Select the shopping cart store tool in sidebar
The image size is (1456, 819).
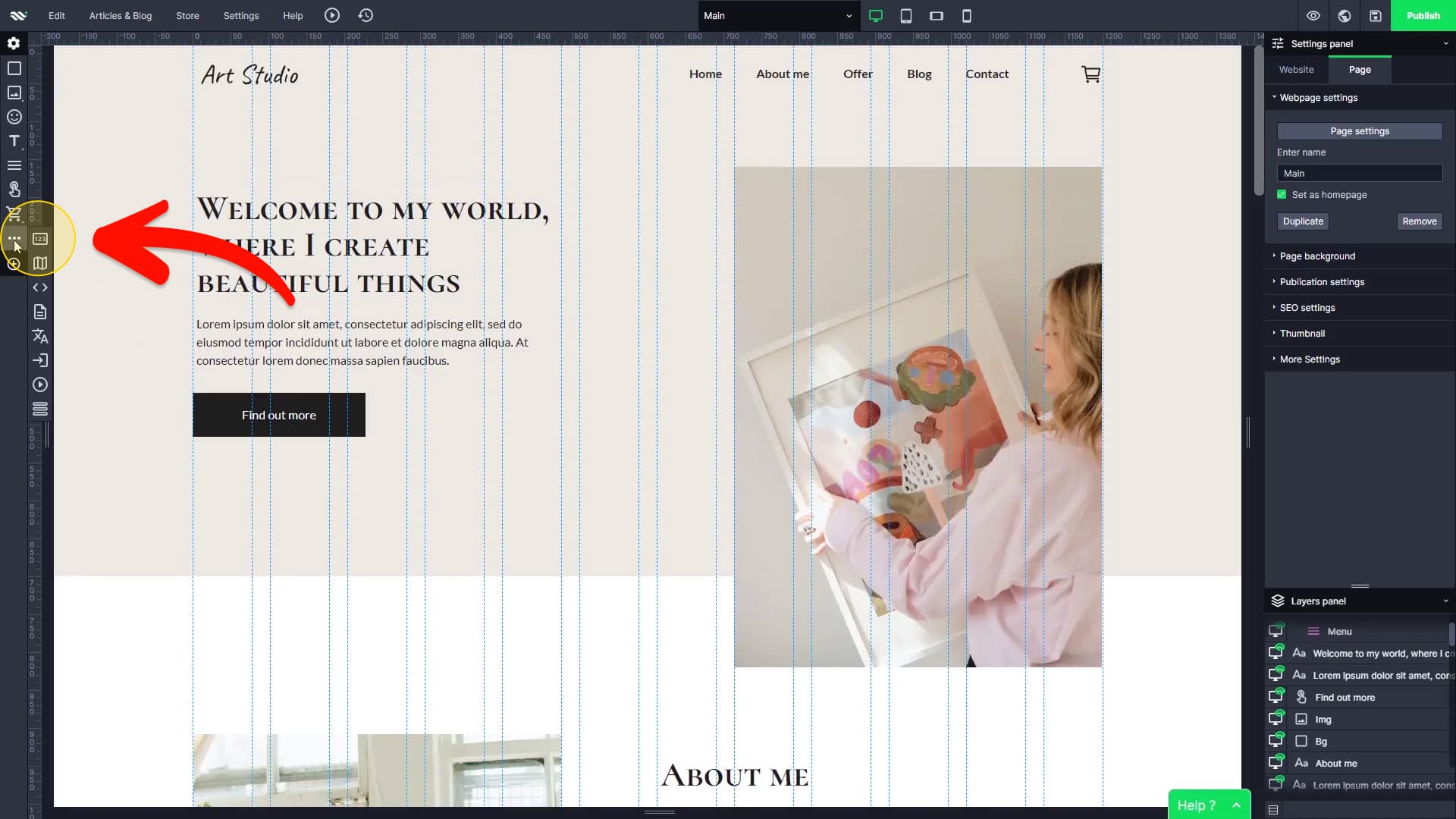(x=14, y=214)
